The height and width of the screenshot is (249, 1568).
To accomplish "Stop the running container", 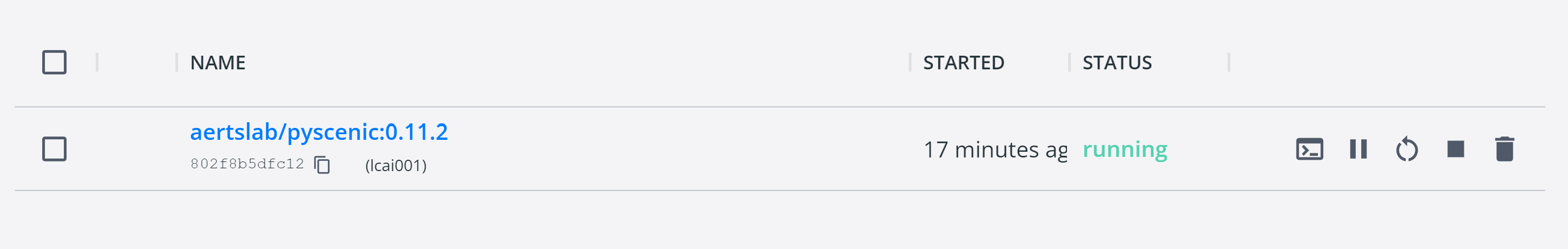I will (1455, 150).
